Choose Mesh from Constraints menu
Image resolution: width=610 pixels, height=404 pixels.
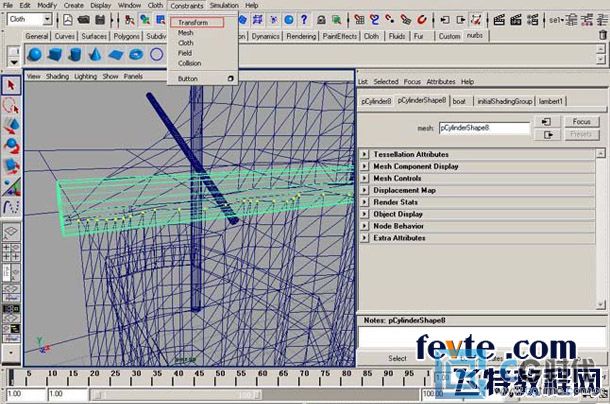[186, 33]
